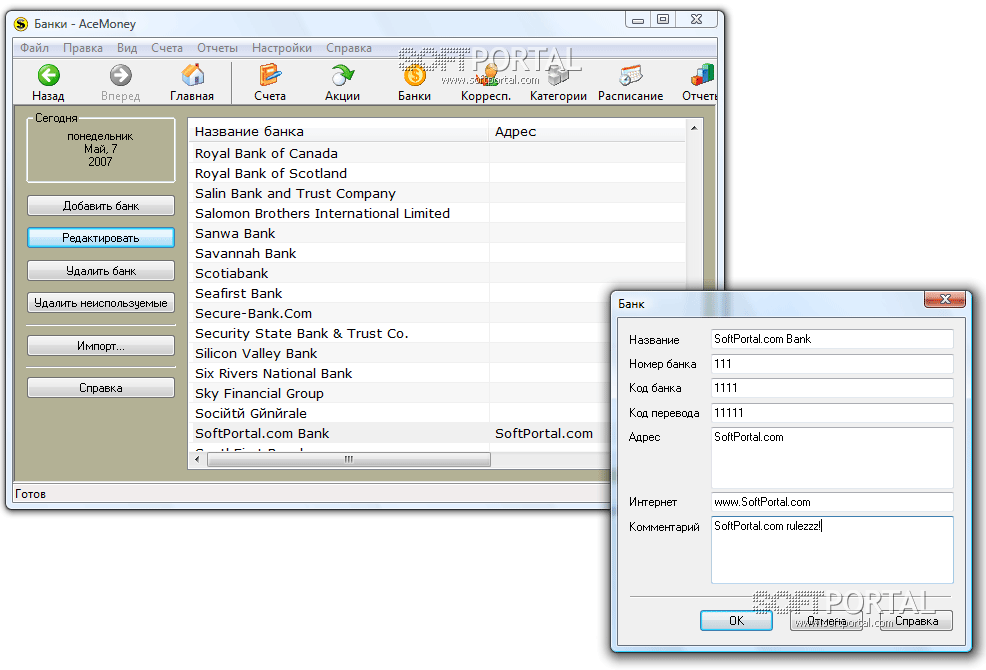Click the horizontal scrollbar thumb
This screenshot has height=670, width=986.
point(349,459)
